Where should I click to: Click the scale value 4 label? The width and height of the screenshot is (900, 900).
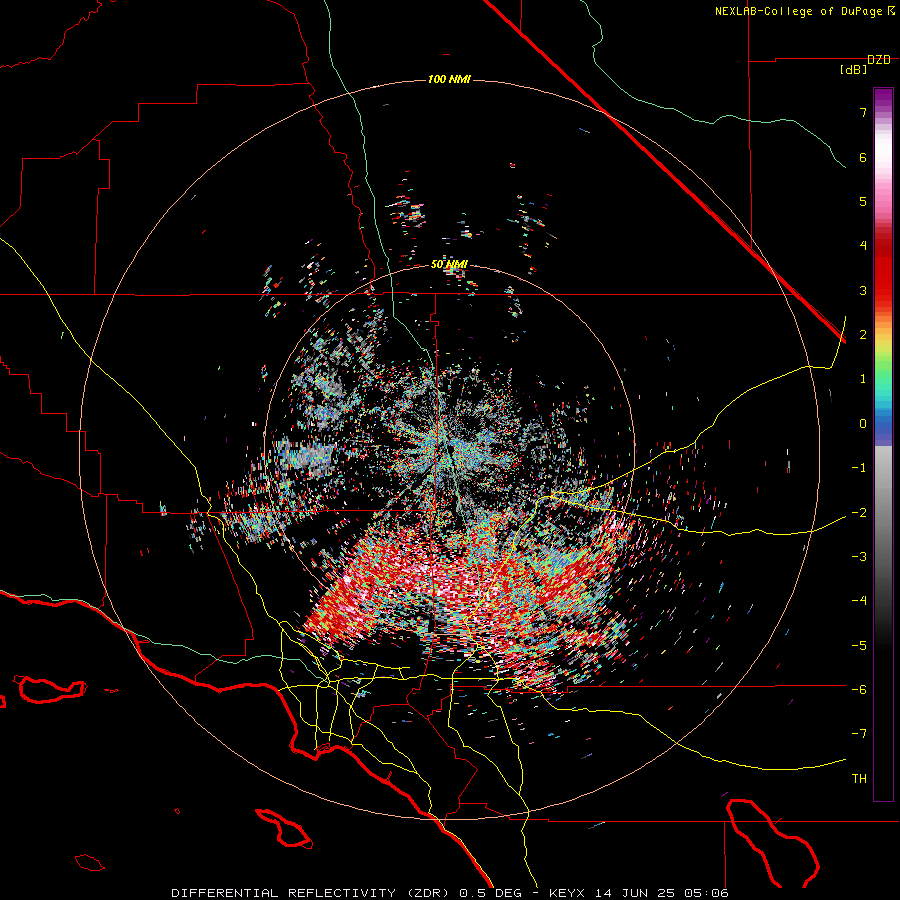click(x=863, y=246)
